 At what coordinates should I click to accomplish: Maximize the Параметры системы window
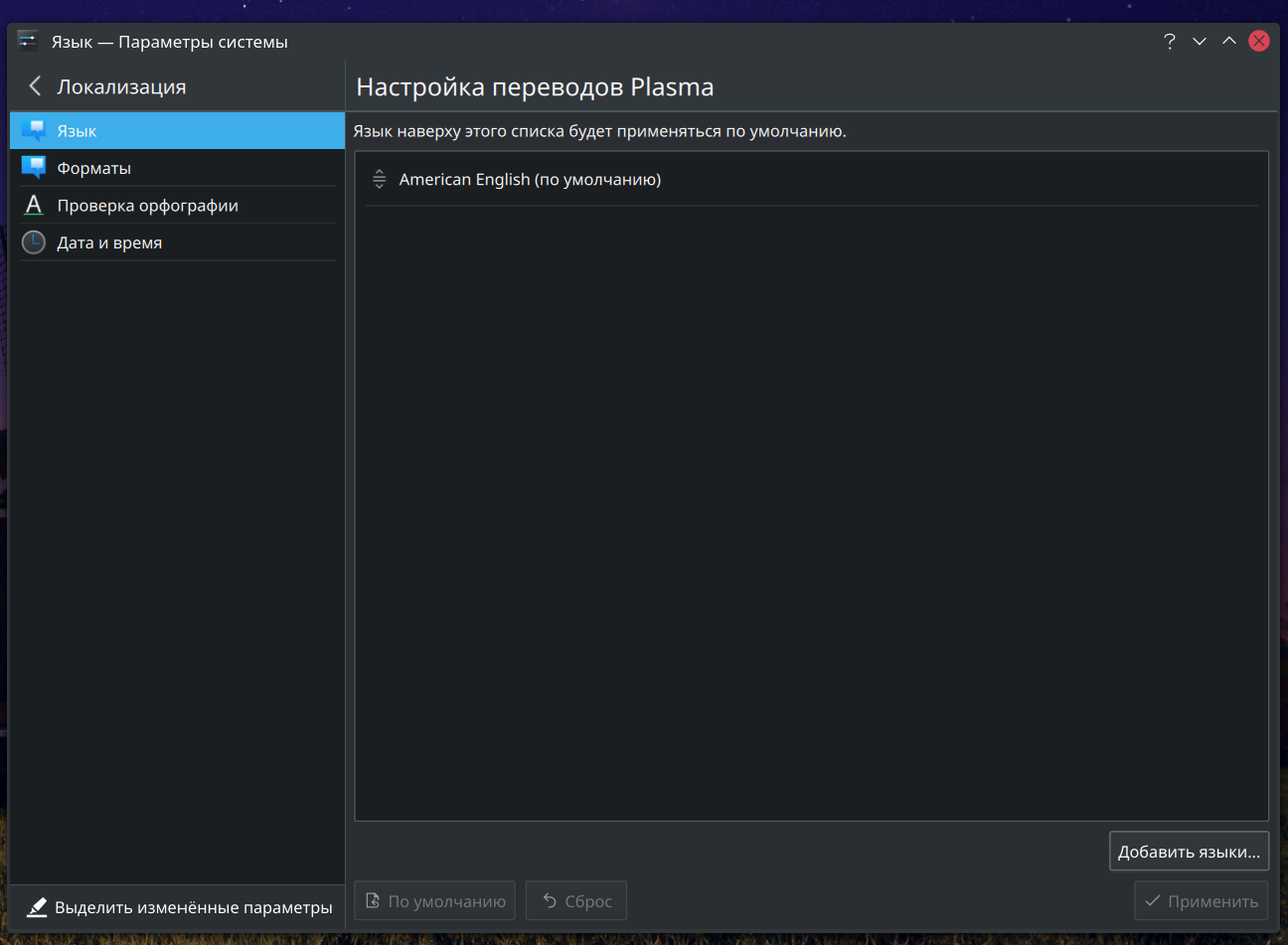[x=1229, y=41]
